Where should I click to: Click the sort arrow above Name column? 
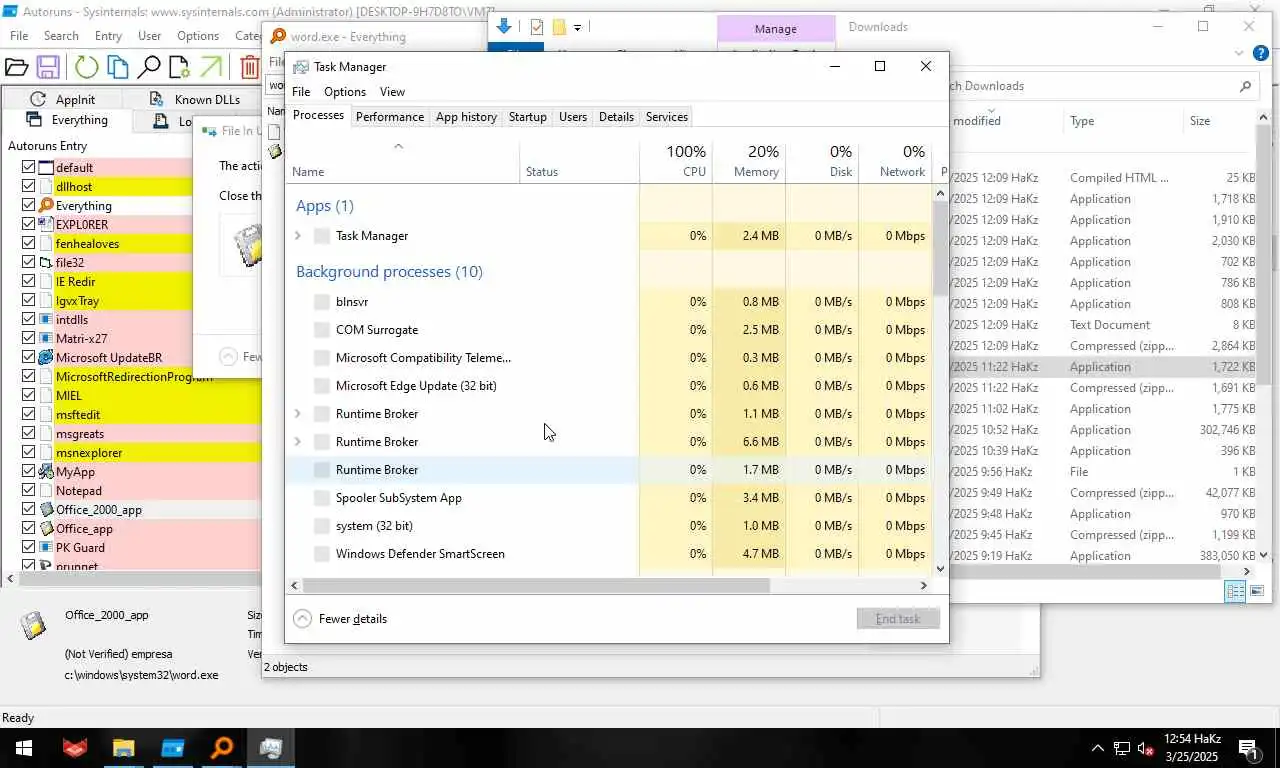398,147
